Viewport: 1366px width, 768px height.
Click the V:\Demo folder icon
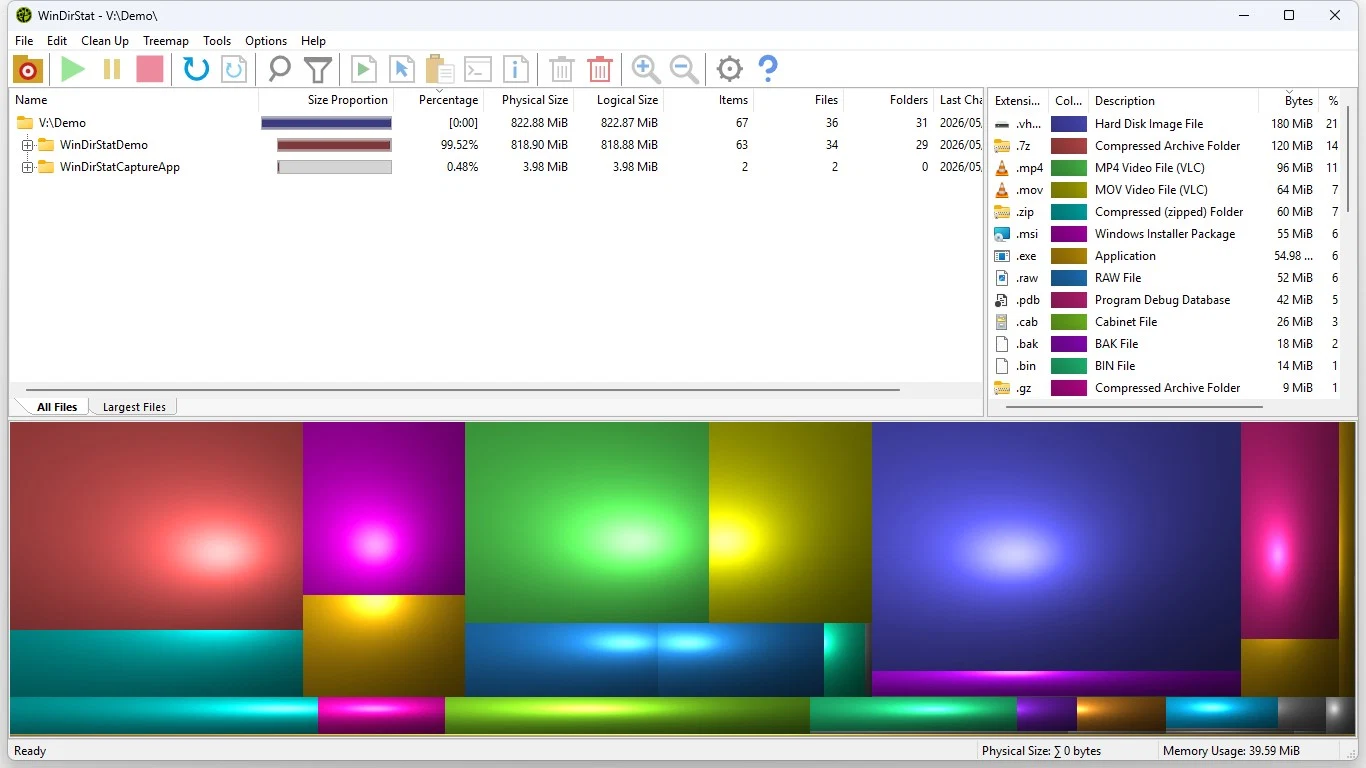tap(25, 123)
